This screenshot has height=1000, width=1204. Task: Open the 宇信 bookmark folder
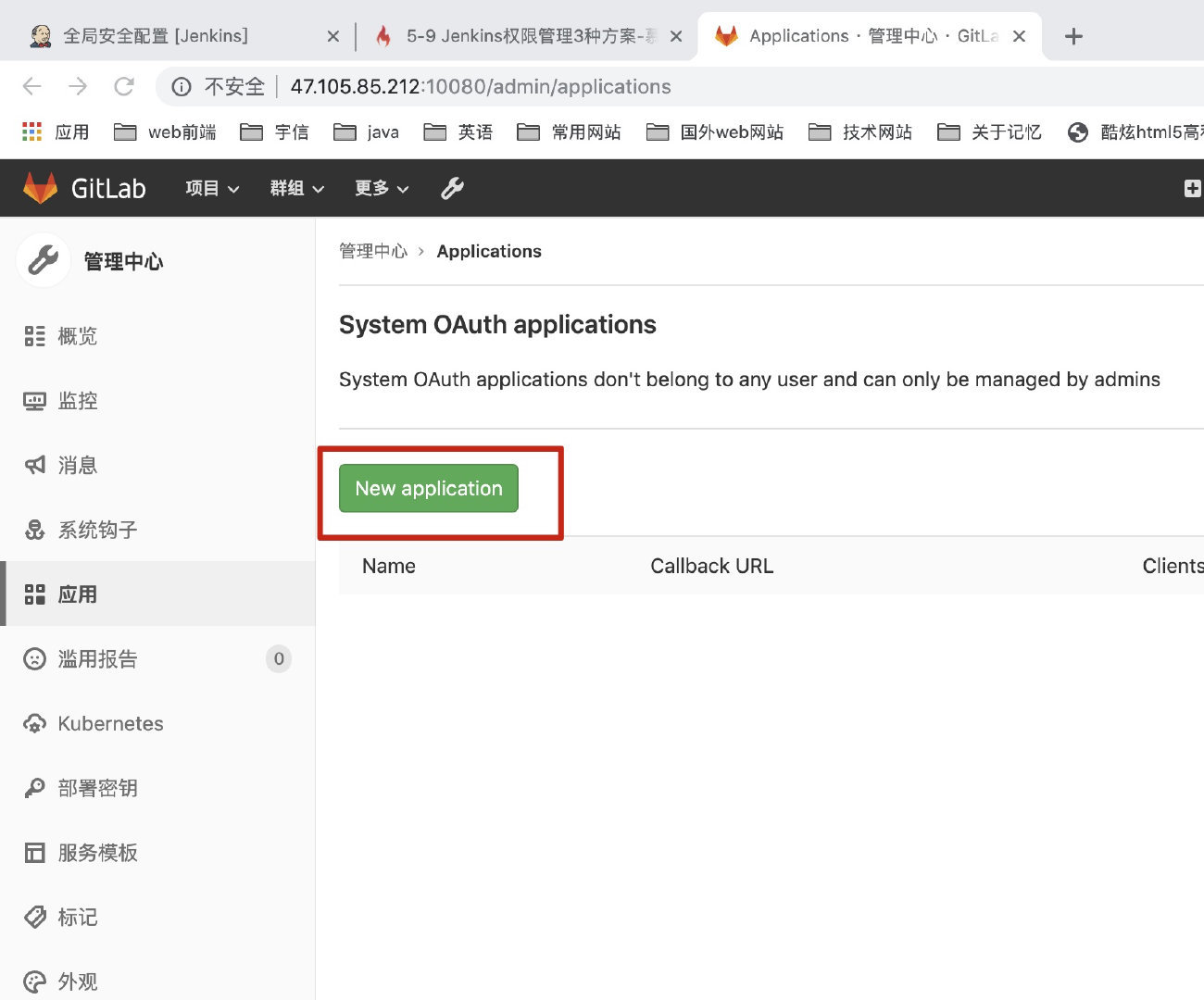[274, 132]
